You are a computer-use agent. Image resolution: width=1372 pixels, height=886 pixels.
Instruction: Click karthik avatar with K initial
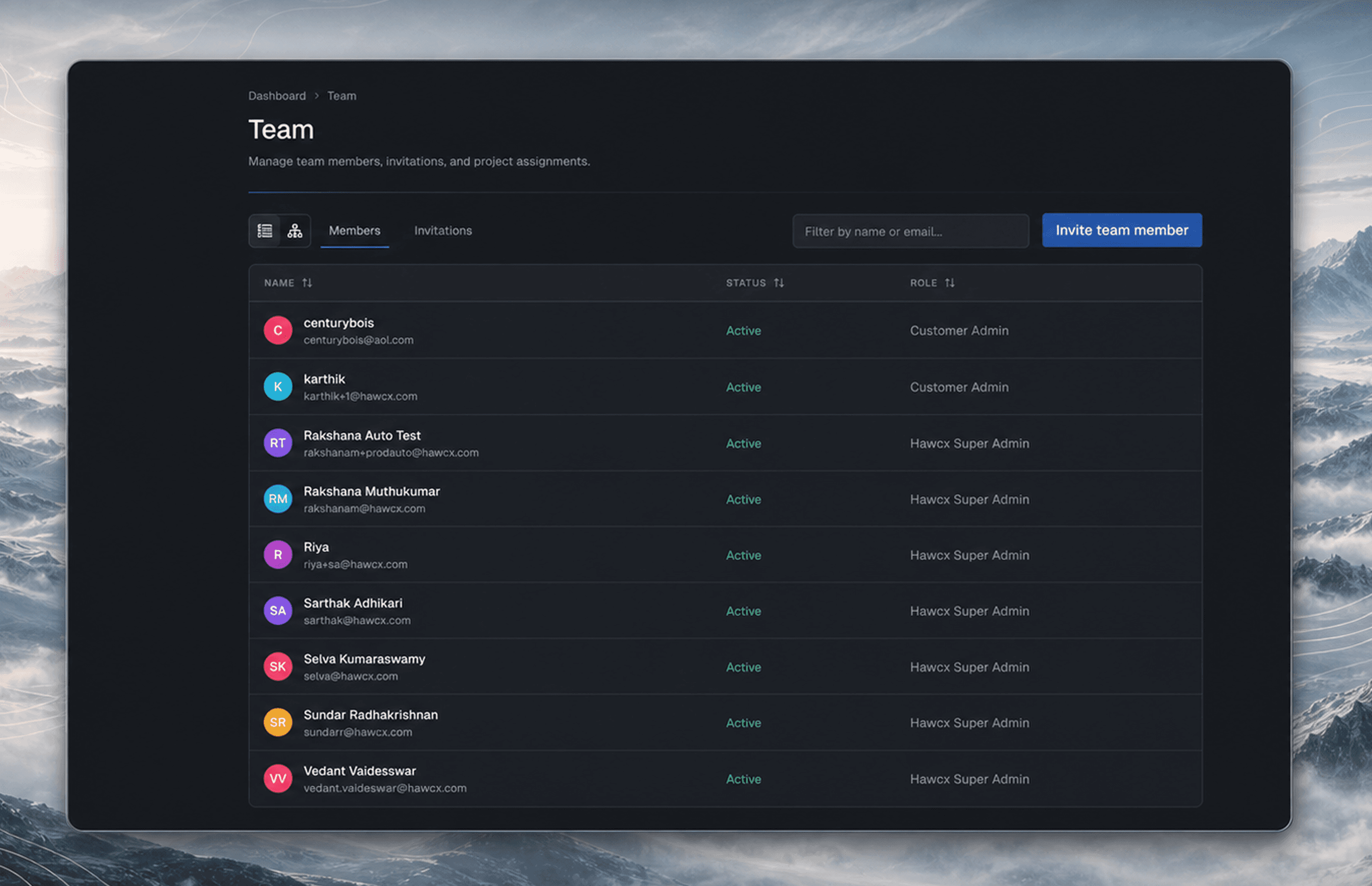pos(278,386)
